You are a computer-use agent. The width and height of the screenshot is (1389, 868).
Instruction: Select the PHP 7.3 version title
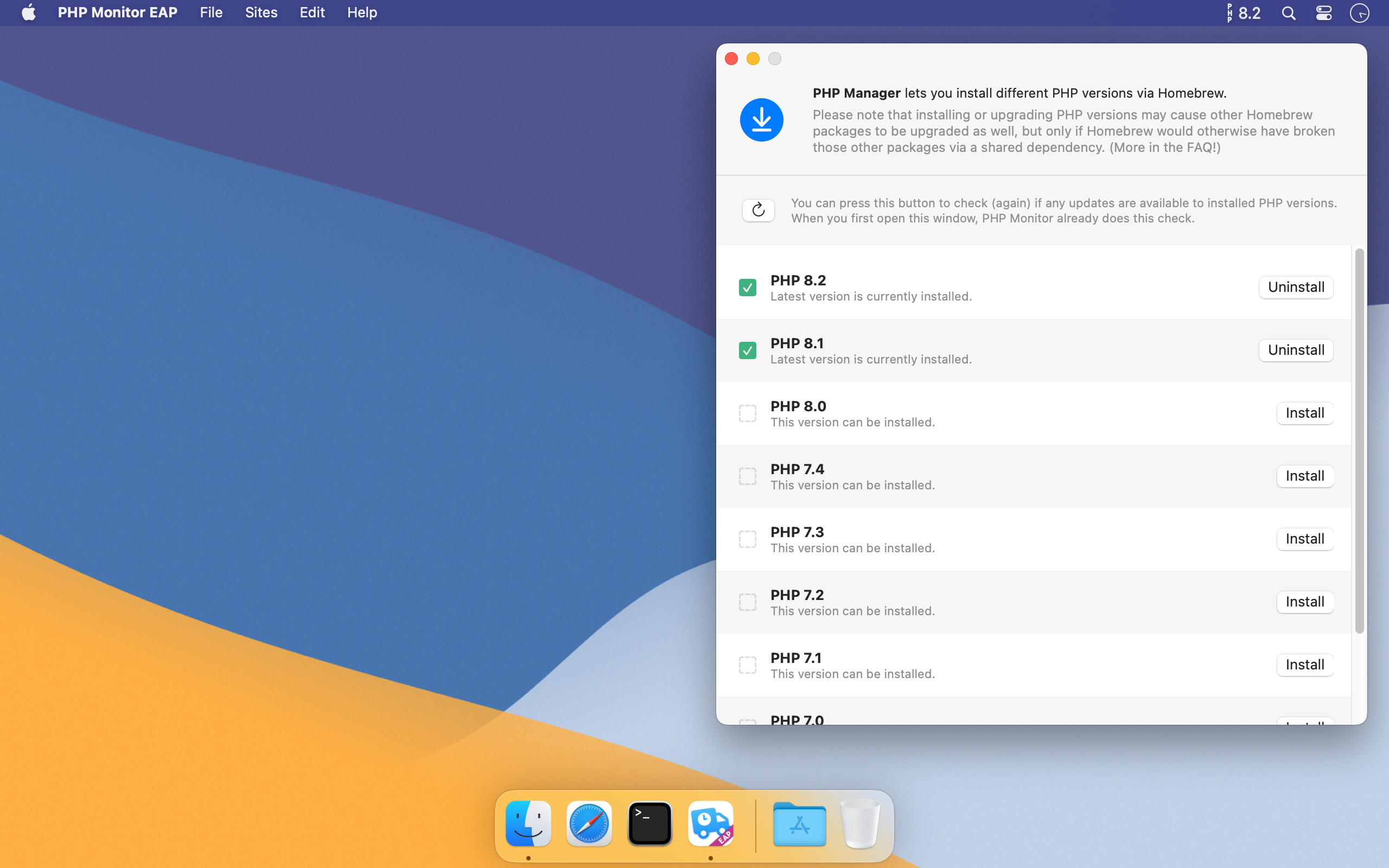point(797,532)
